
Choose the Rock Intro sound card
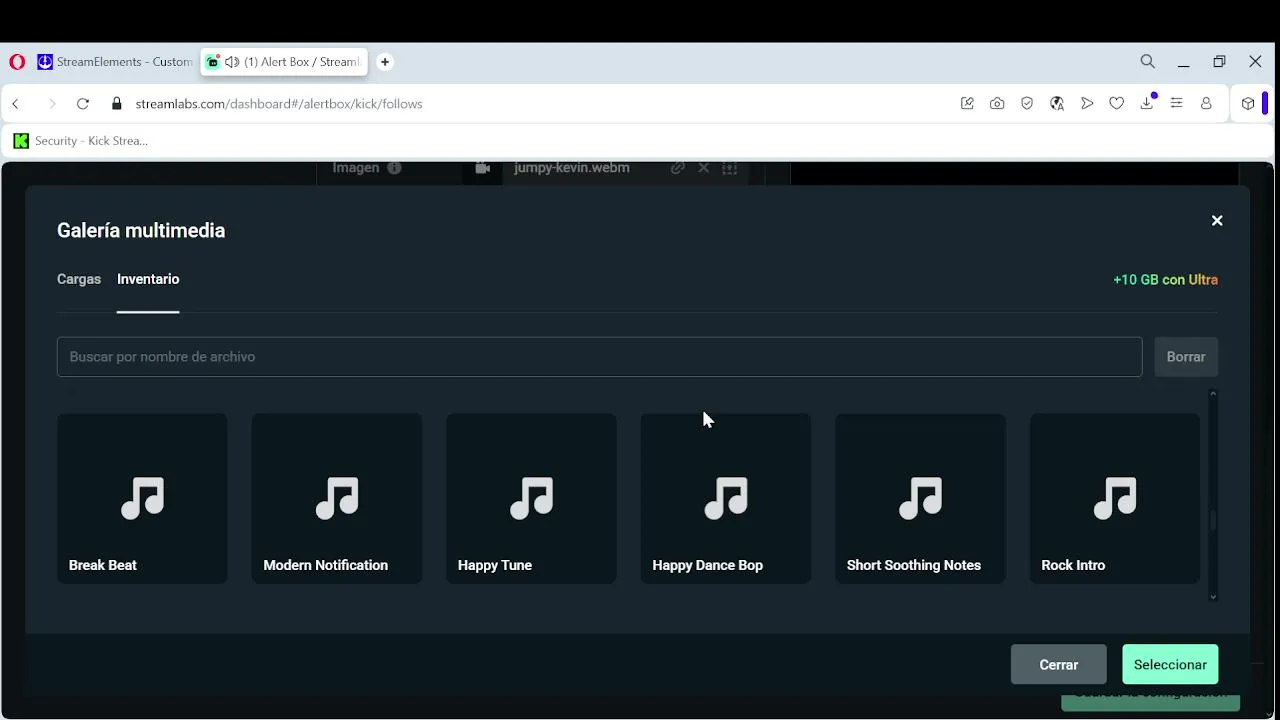pyautogui.click(x=1115, y=498)
